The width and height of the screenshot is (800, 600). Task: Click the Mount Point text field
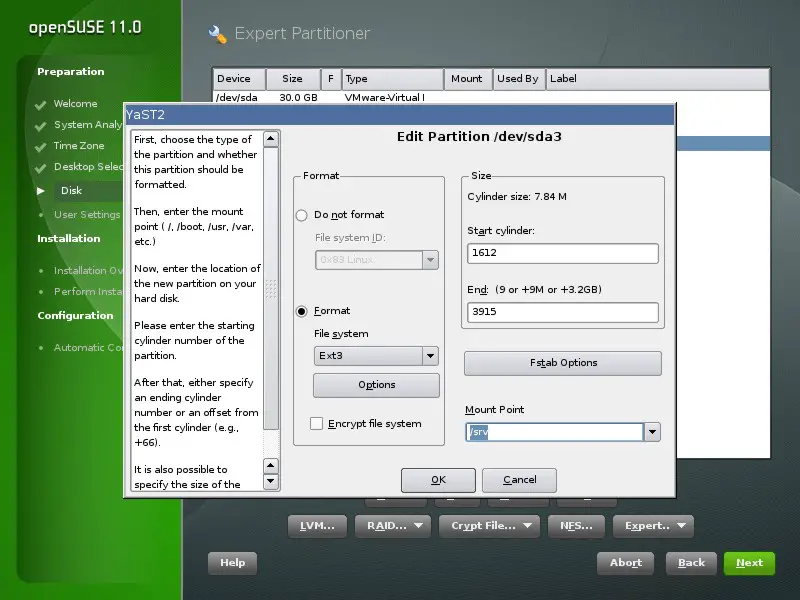pyautogui.click(x=554, y=432)
